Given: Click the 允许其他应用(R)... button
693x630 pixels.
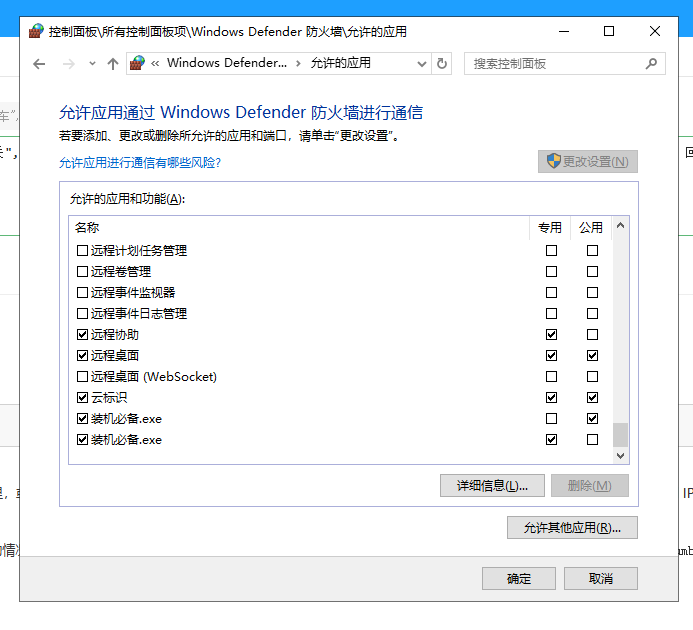Looking at the screenshot, I should (x=572, y=527).
